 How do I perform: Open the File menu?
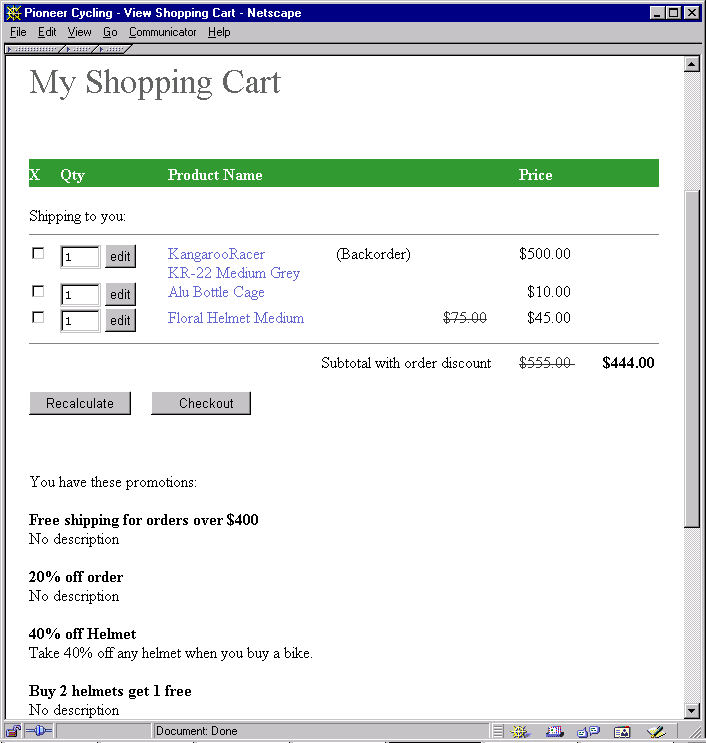tap(18, 32)
